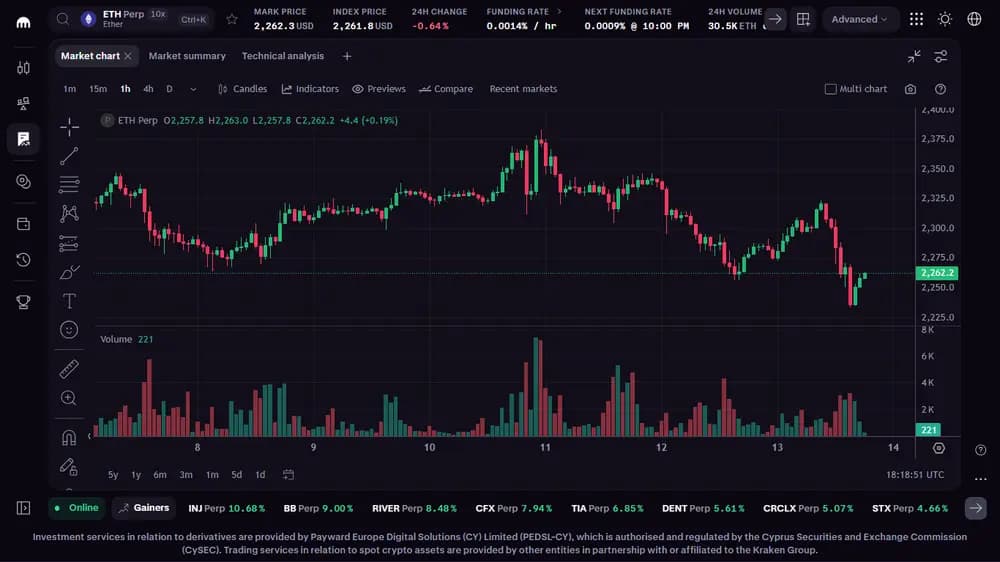Open the wallet sidebar icon
This screenshot has width=1000, height=562.
coord(24,224)
